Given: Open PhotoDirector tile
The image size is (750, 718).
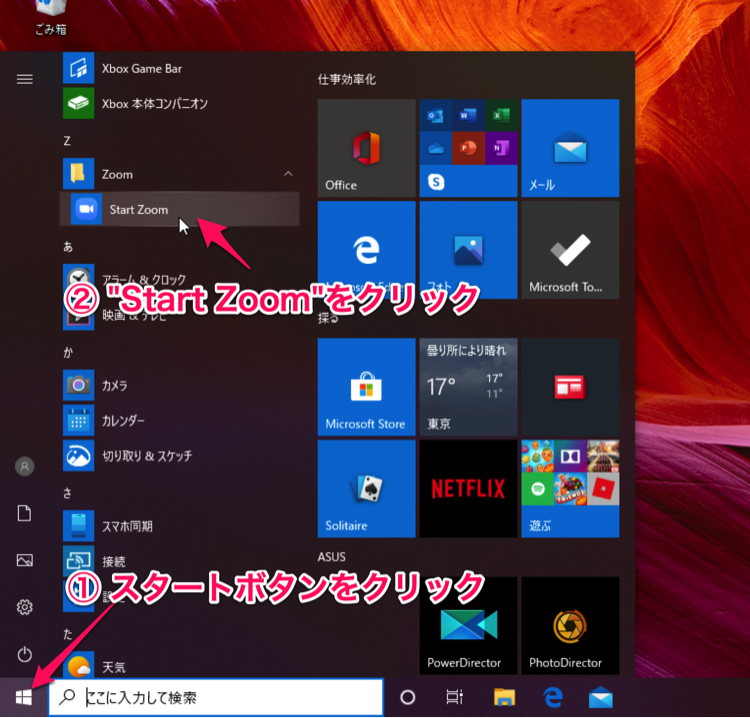Looking at the screenshot, I should [x=570, y=626].
